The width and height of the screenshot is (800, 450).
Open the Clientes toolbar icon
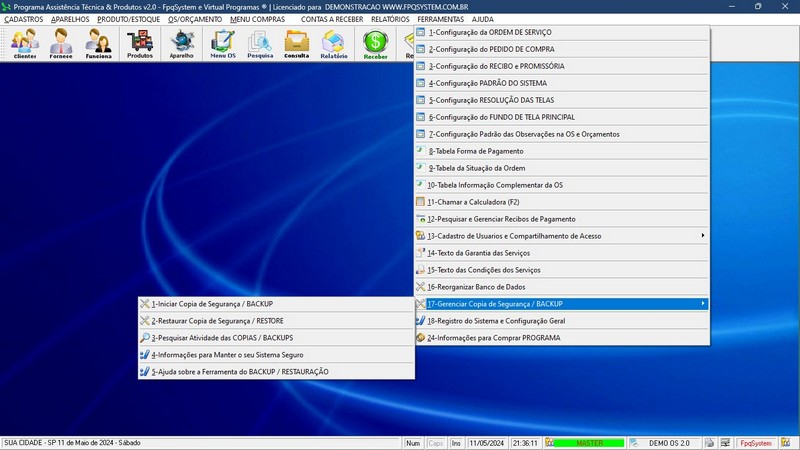coord(25,43)
